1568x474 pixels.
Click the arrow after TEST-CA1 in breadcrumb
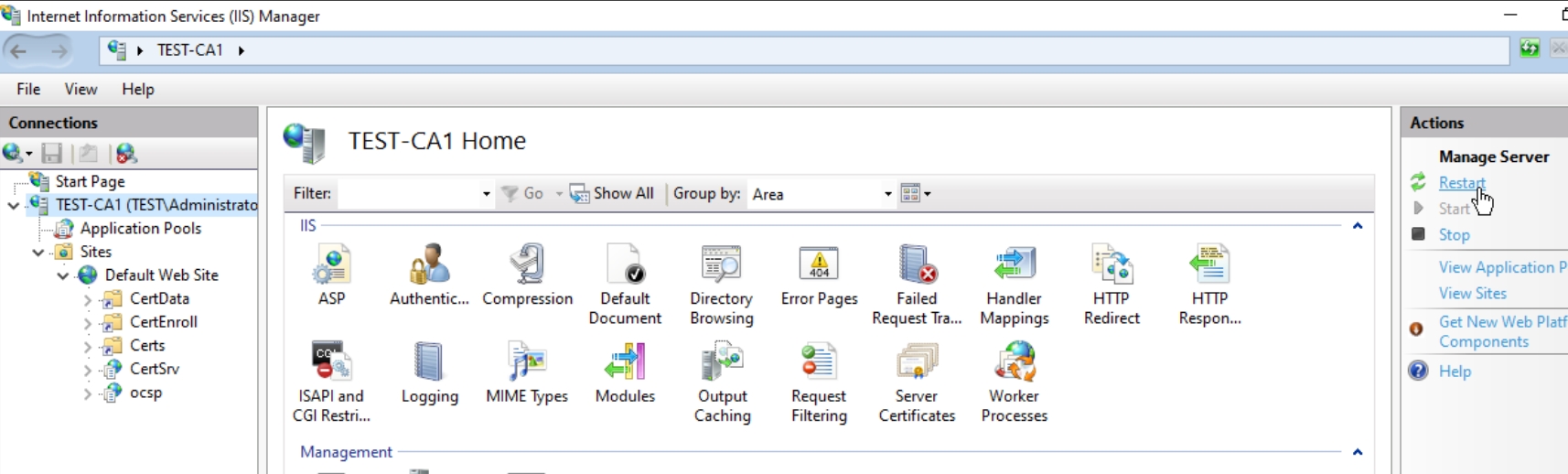241,50
